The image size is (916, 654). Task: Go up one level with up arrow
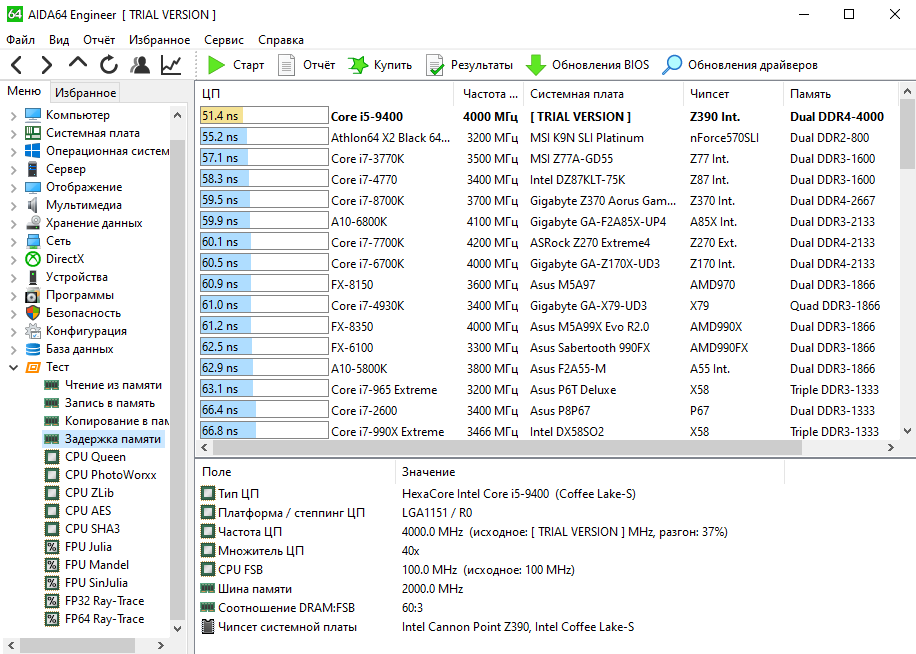point(78,63)
